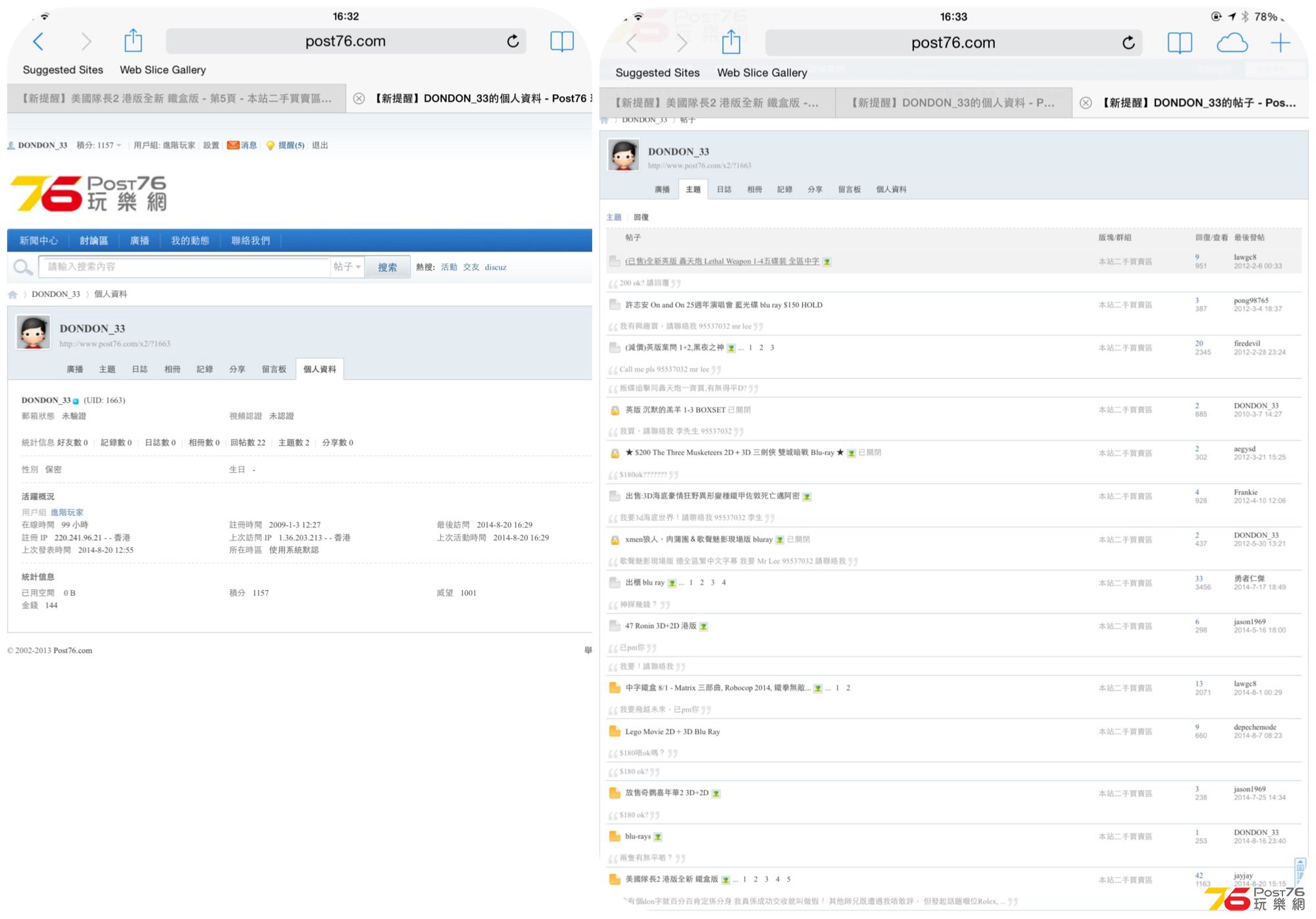The height and width of the screenshot is (919, 1316).
Task: Click the discuz hot search link
Action: pos(495,267)
